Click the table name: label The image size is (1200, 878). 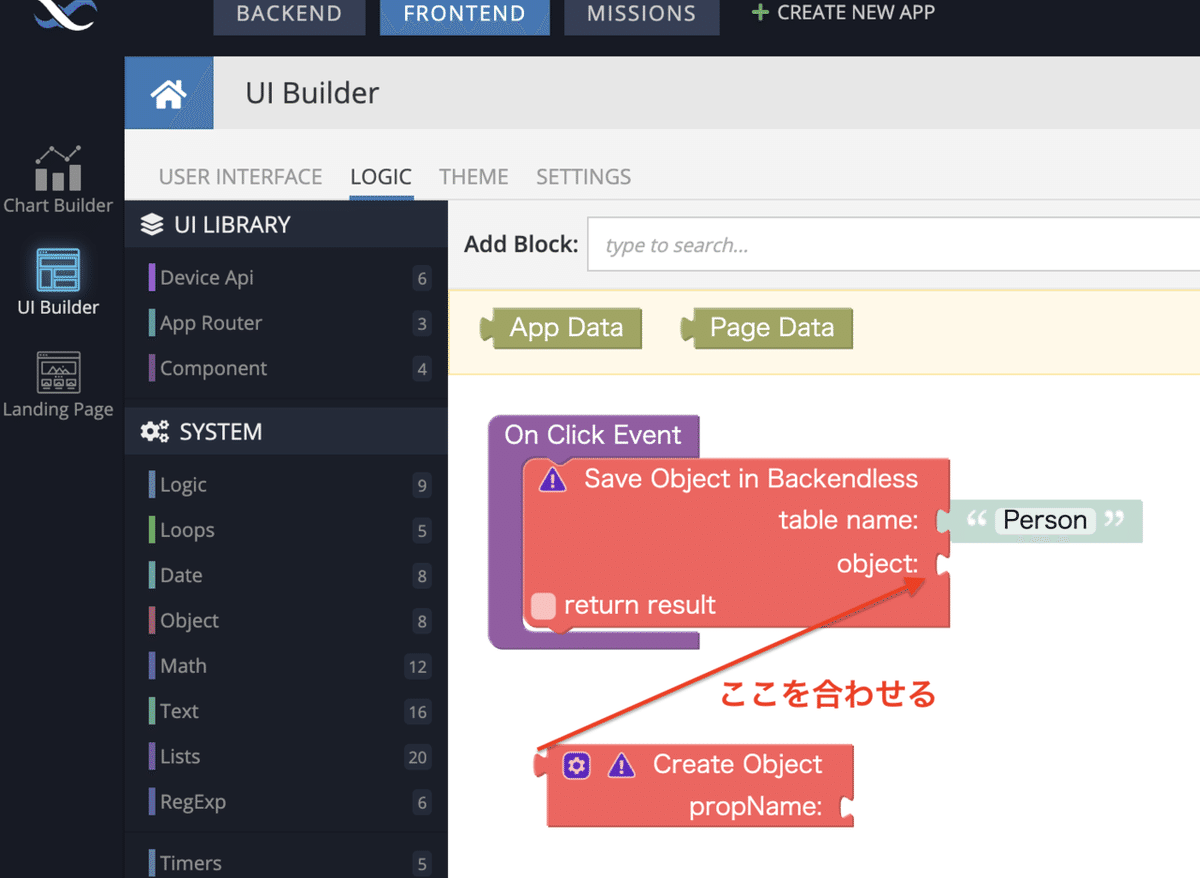pos(848,520)
